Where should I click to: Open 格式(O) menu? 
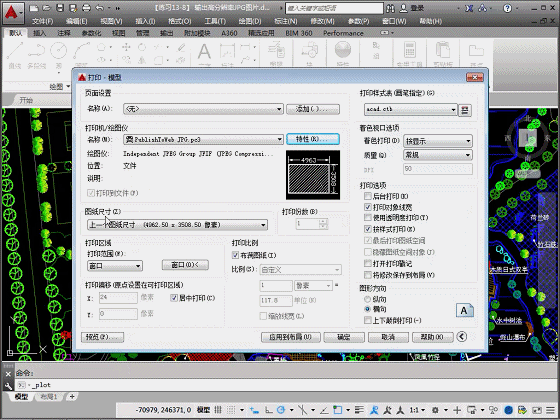pos(180,21)
